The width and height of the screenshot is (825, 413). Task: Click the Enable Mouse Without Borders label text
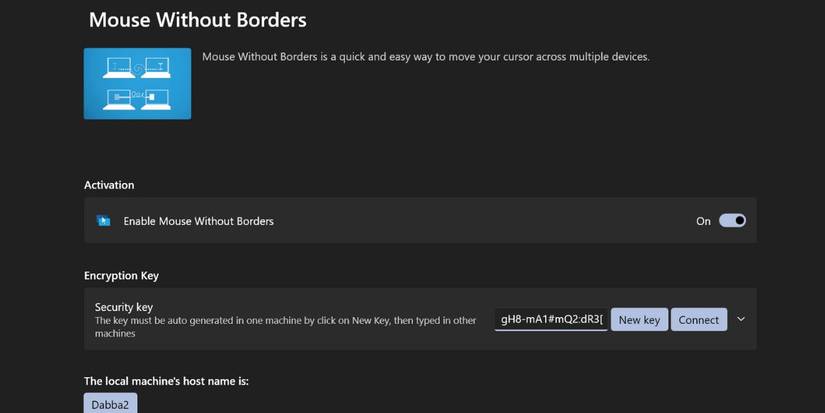[198, 221]
